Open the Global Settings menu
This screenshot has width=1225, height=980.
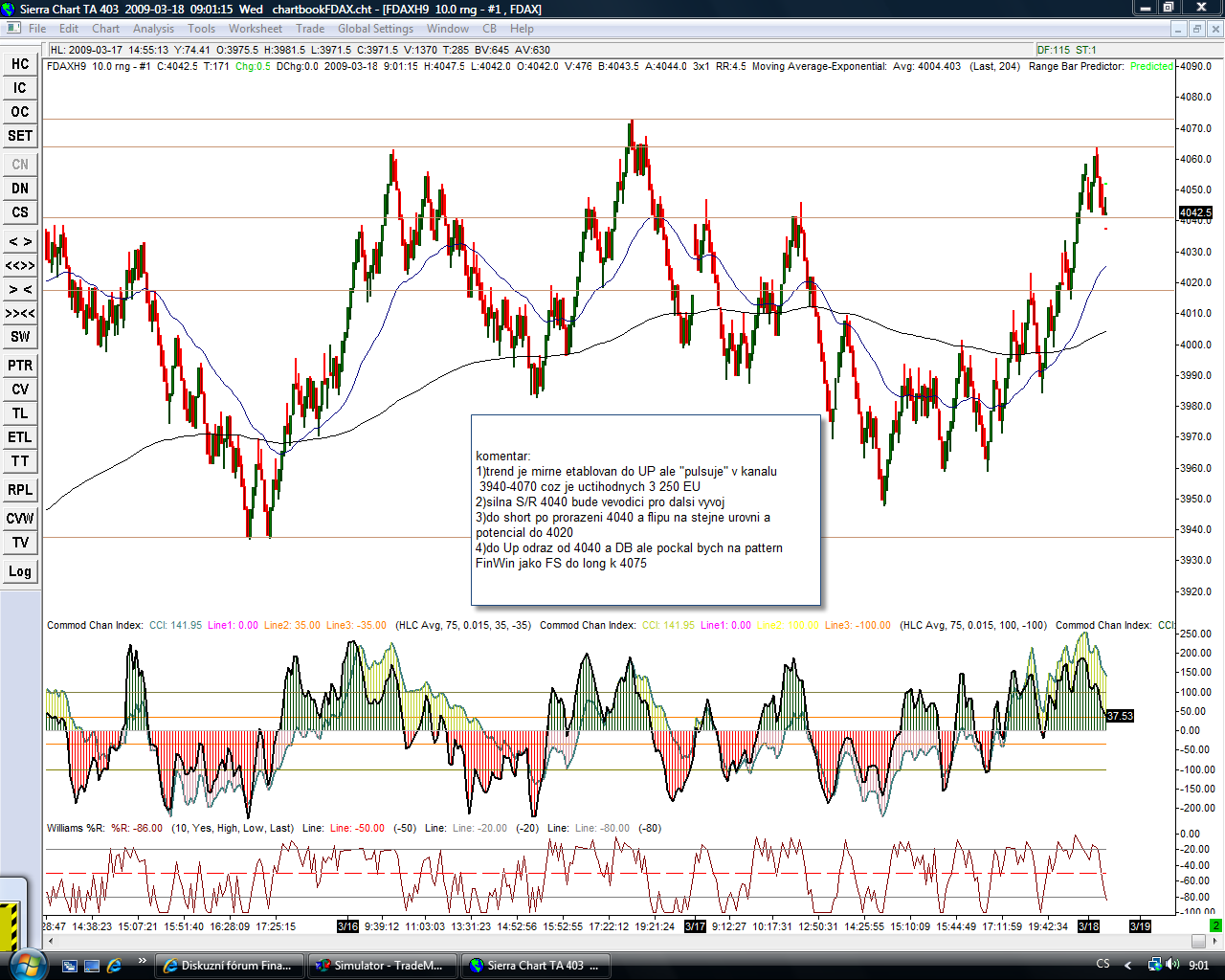point(376,29)
